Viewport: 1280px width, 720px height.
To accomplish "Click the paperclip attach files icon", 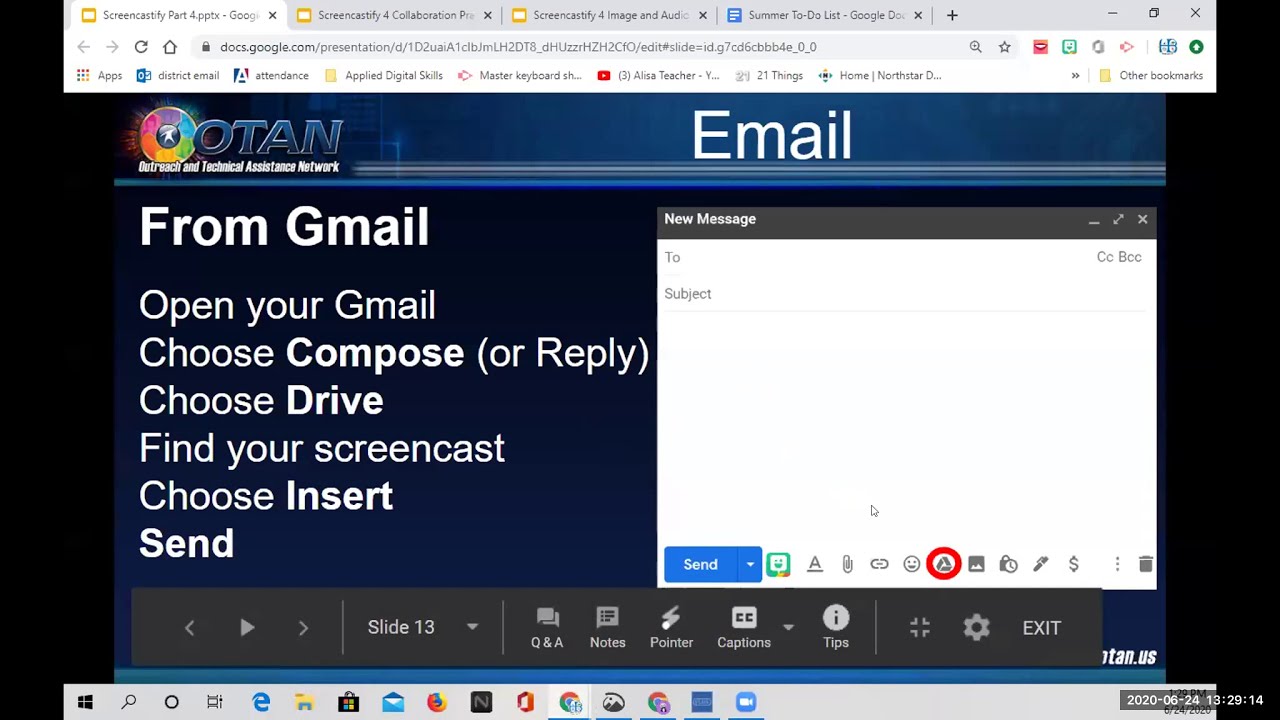I will [x=847, y=564].
